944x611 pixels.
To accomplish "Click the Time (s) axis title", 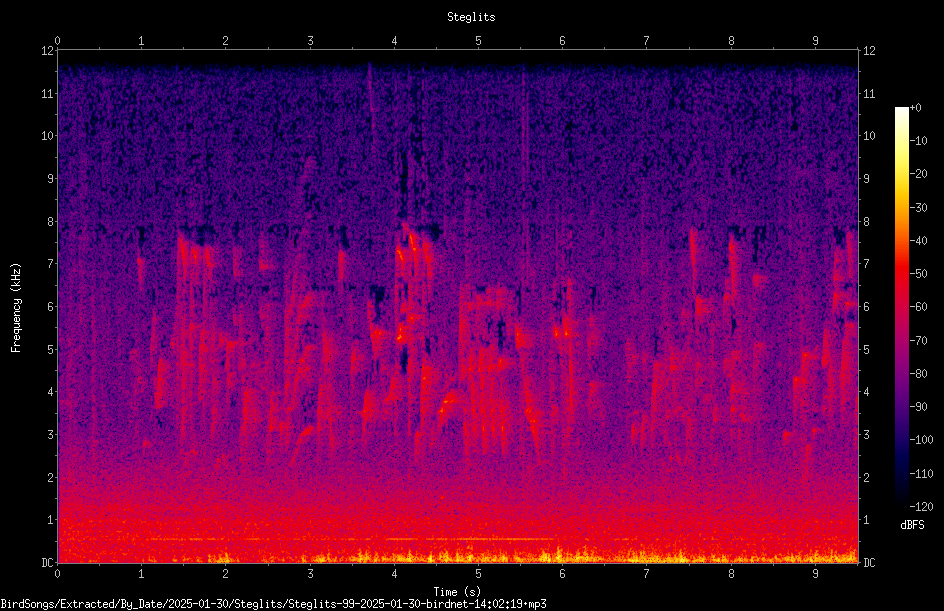I will click(x=457, y=592).
